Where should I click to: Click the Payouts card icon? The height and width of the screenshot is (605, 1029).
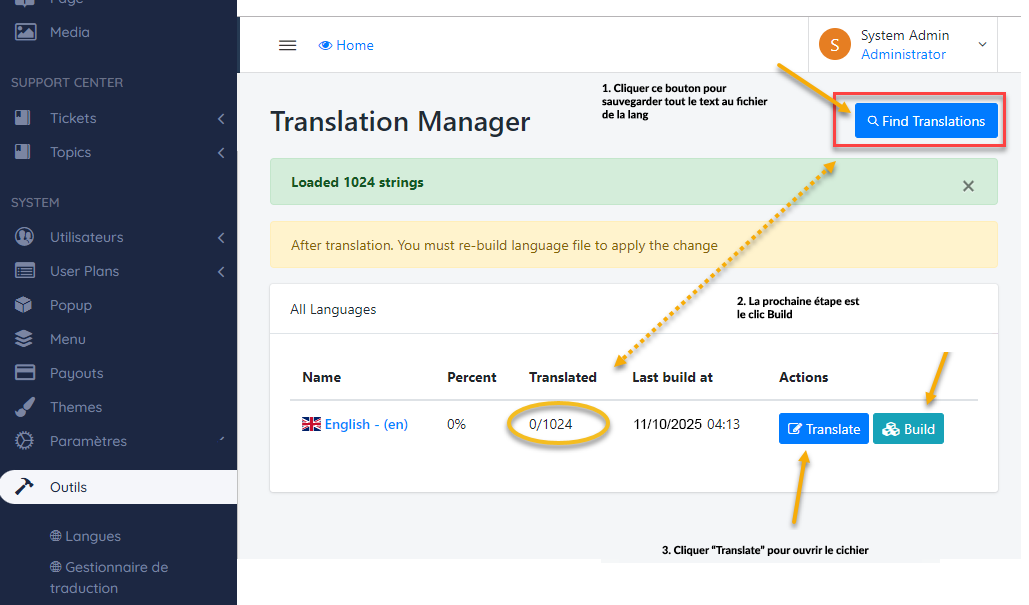click(x=25, y=373)
